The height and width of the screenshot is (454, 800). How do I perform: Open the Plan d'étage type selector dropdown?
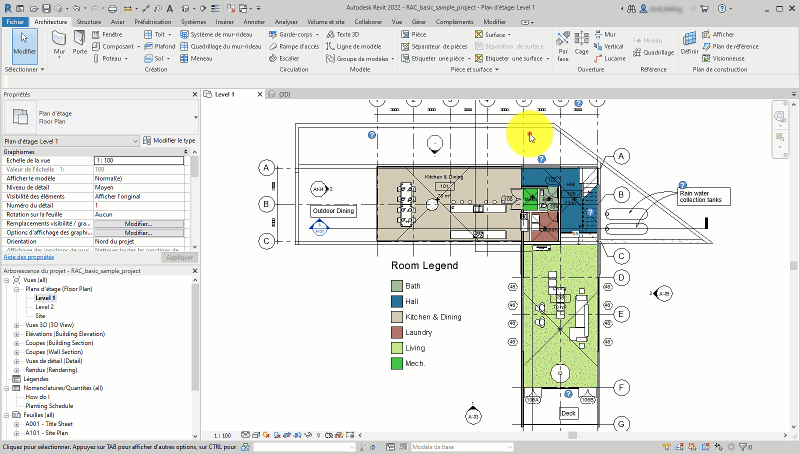[x=195, y=117]
